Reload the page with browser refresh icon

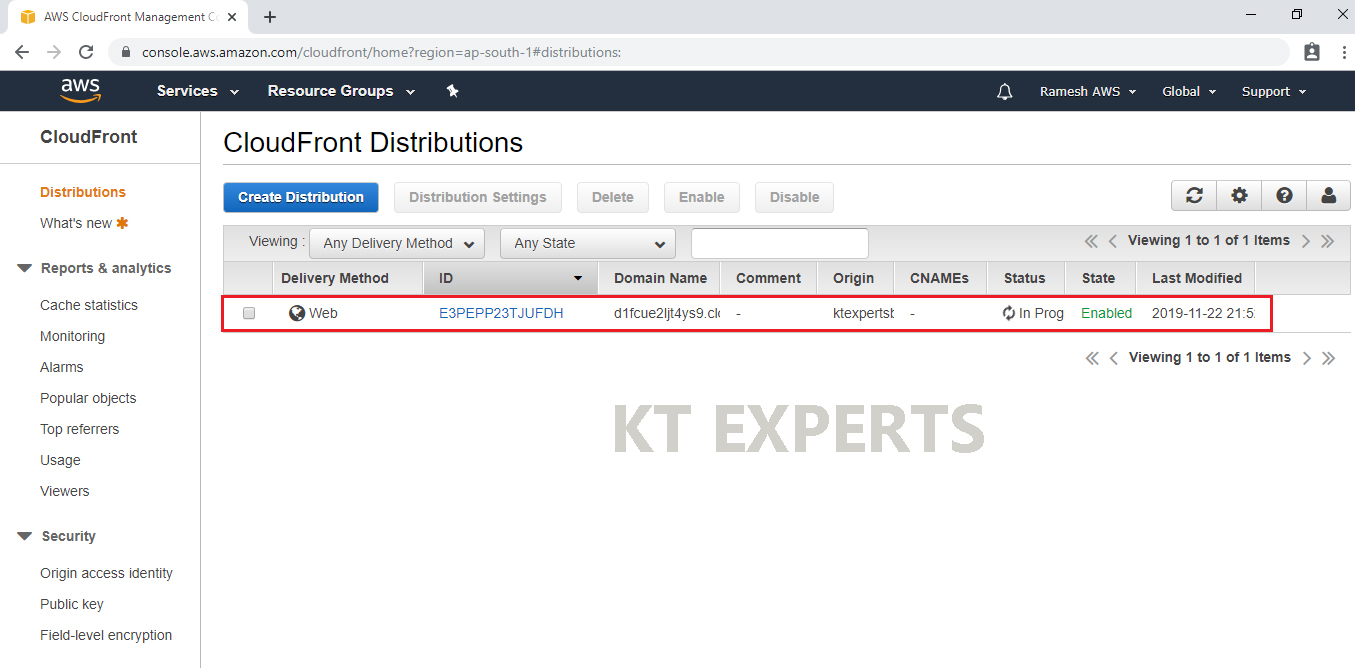(x=86, y=52)
